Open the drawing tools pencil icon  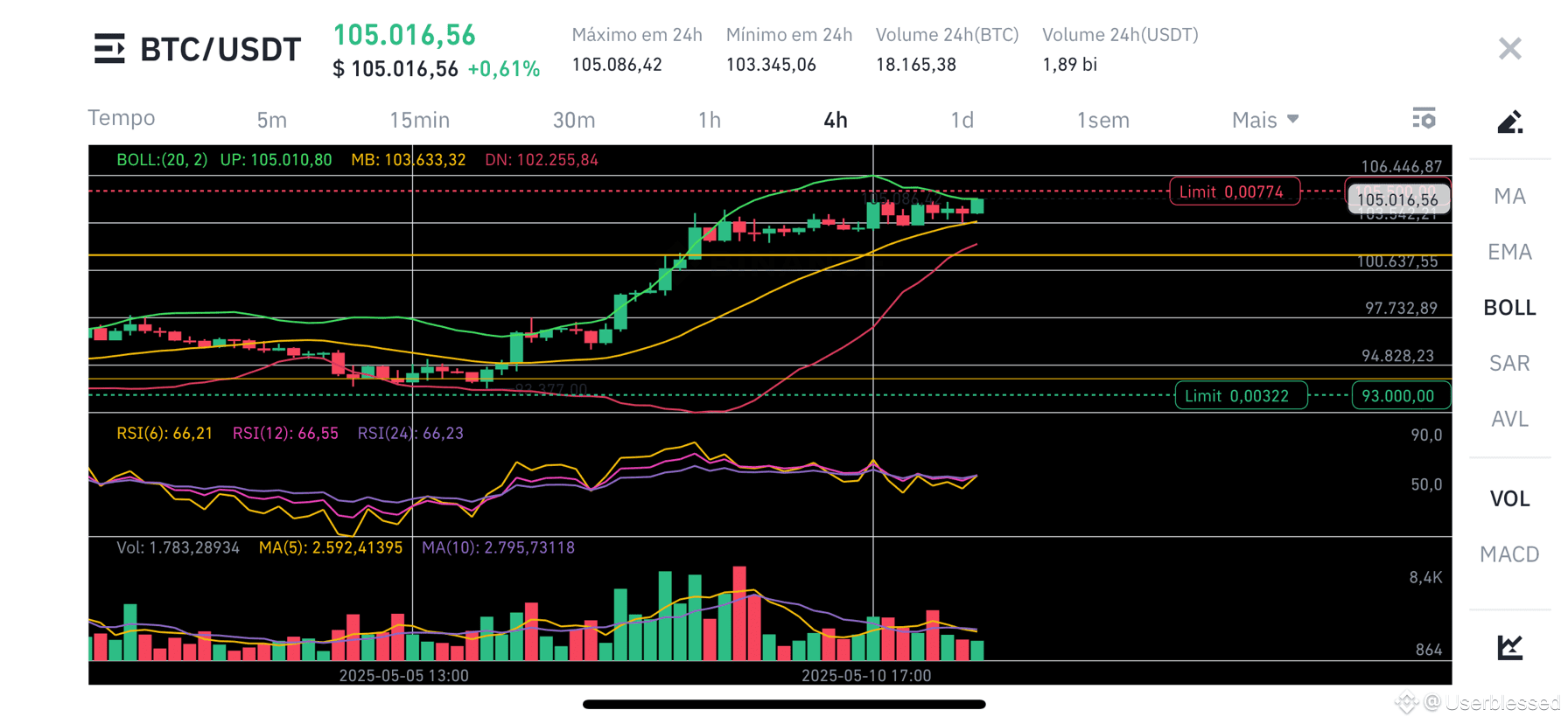point(1509,122)
